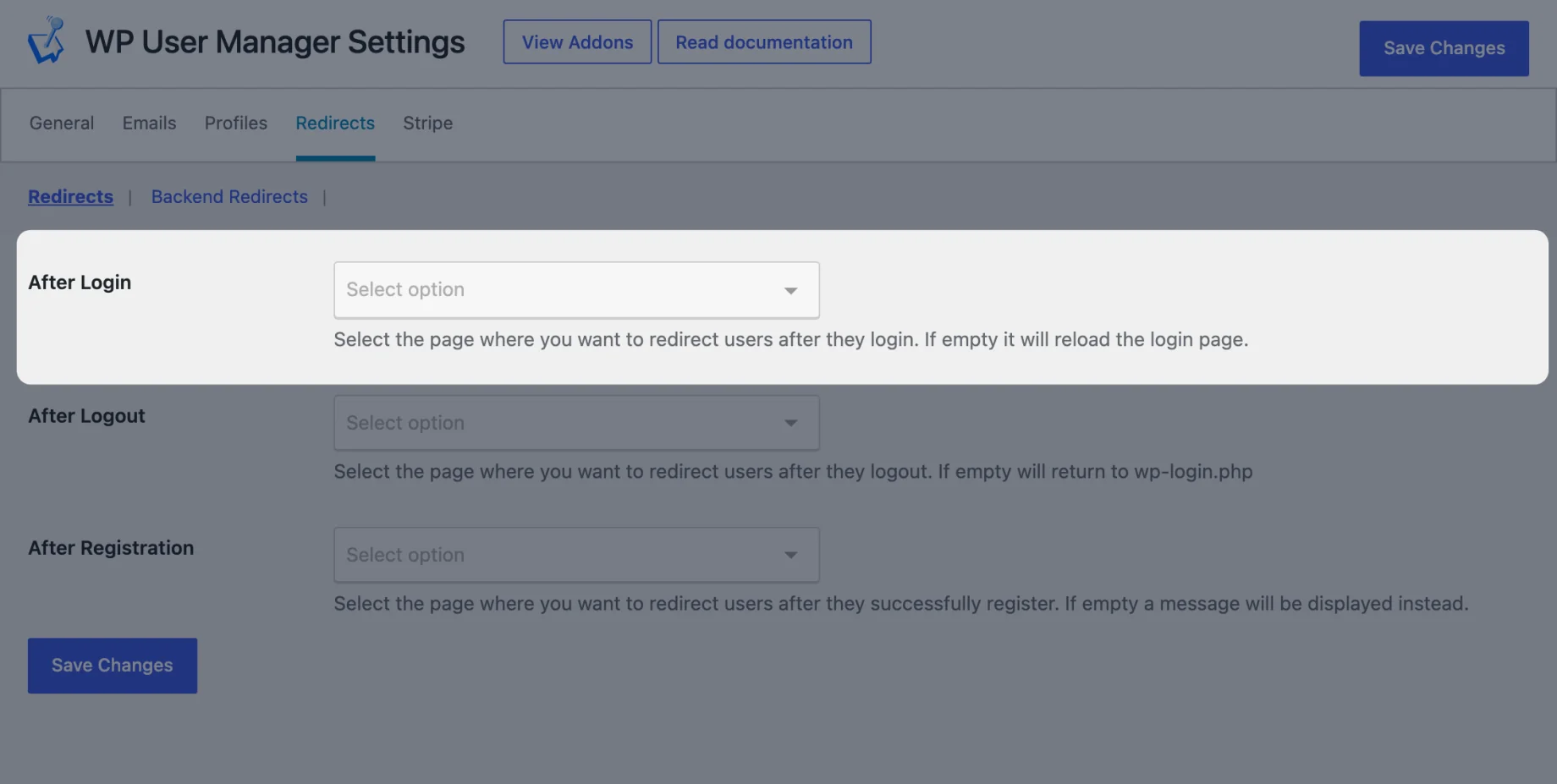1557x784 pixels.
Task: Switch to the General tab
Action: (x=62, y=123)
